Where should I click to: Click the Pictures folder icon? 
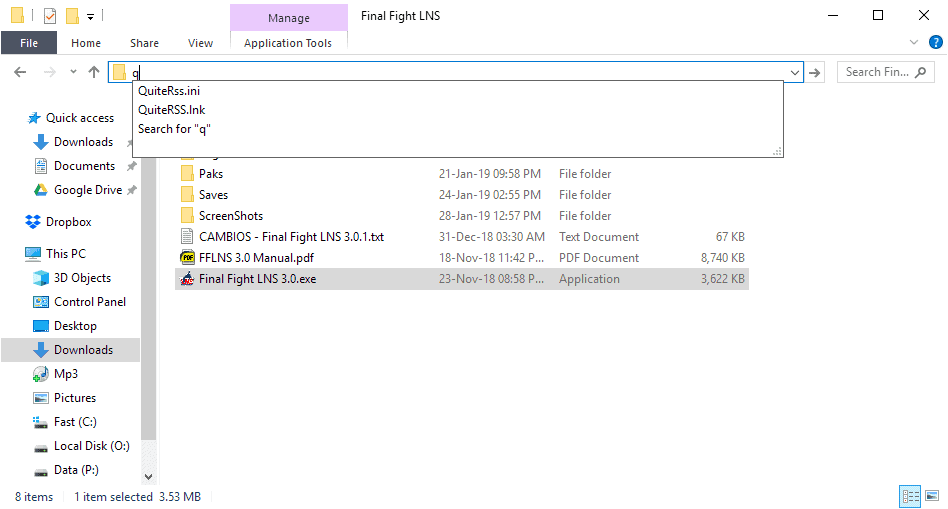tap(41, 398)
